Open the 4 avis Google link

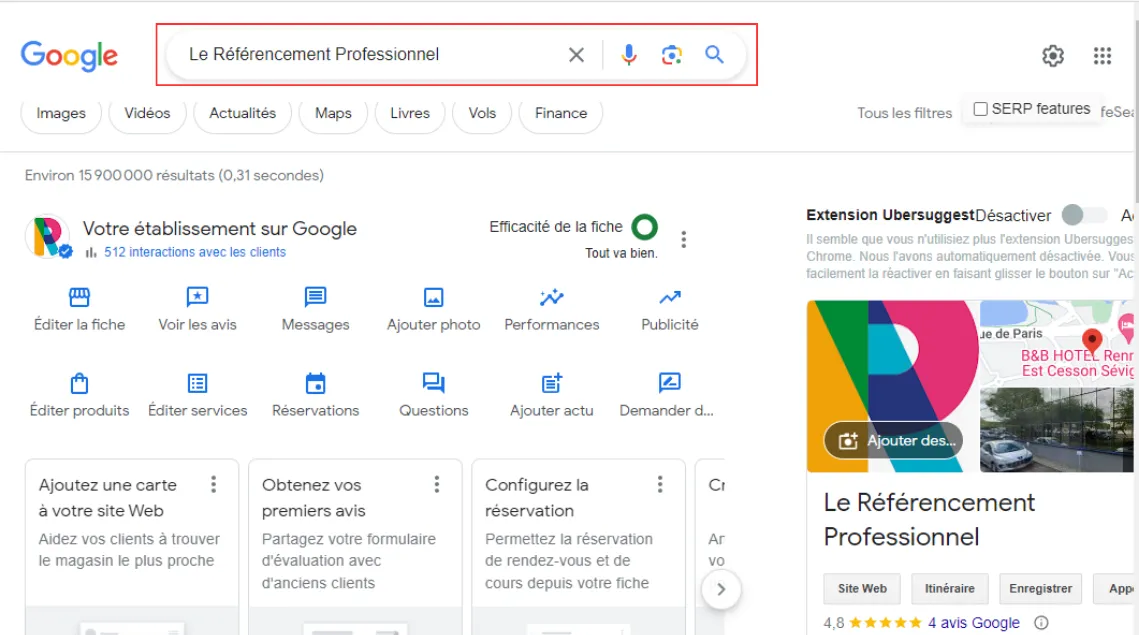(x=973, y=623)
